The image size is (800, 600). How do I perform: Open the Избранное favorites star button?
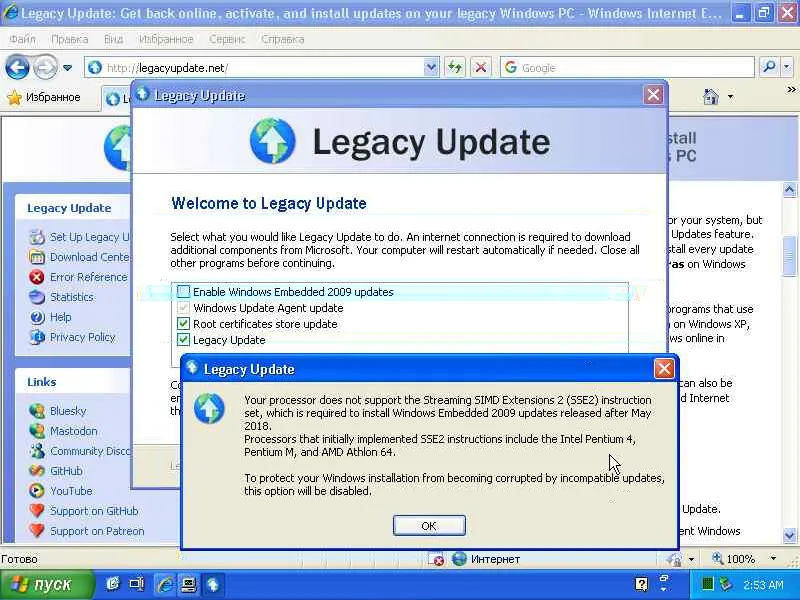coord(44,97)
